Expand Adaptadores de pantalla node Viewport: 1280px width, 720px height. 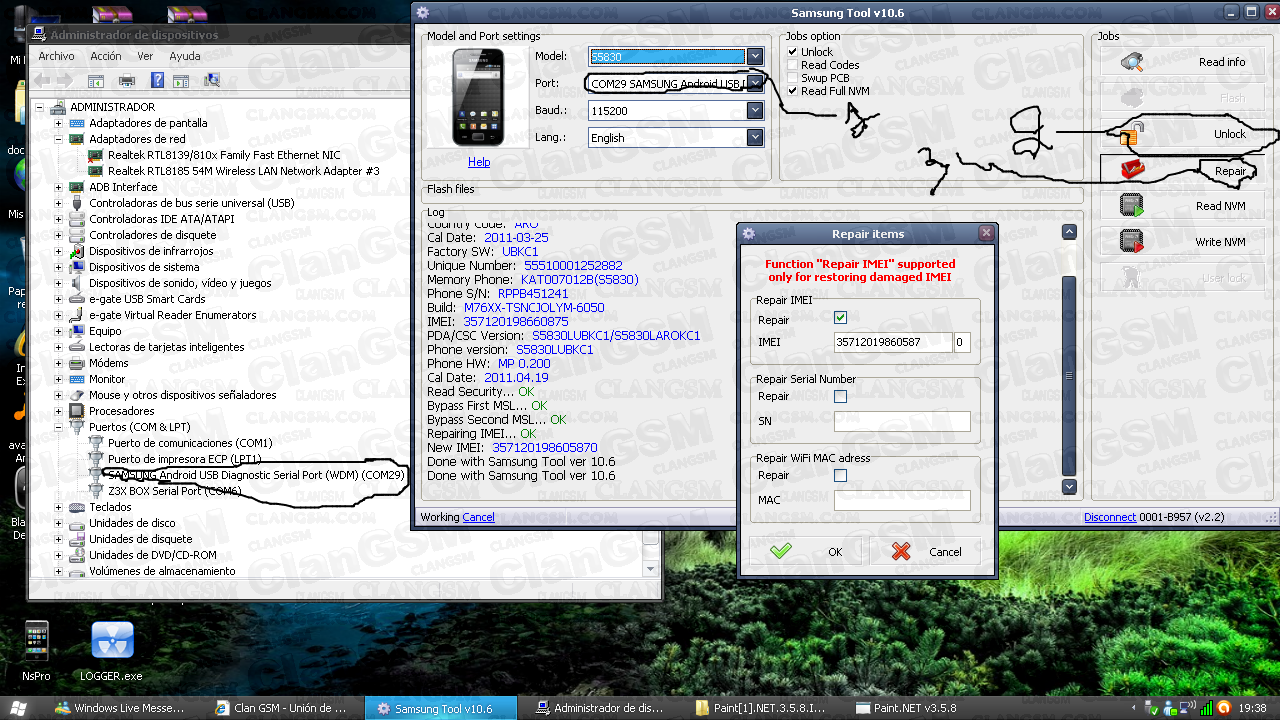coord(58,123)
